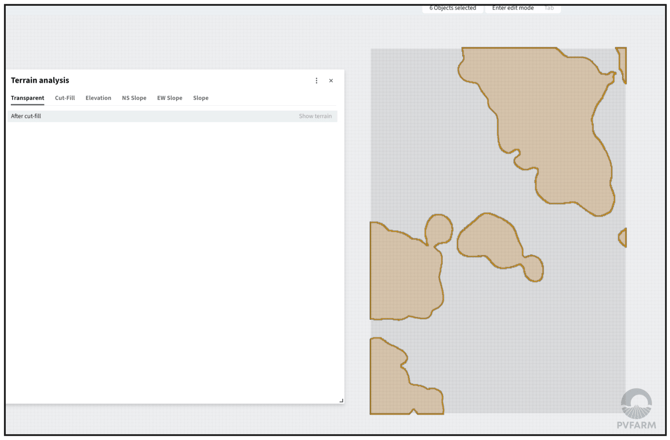Select the central blob-shaped terrain region
Image resolution: width=670 pixels, height=440 pixels.
[495, 243]
